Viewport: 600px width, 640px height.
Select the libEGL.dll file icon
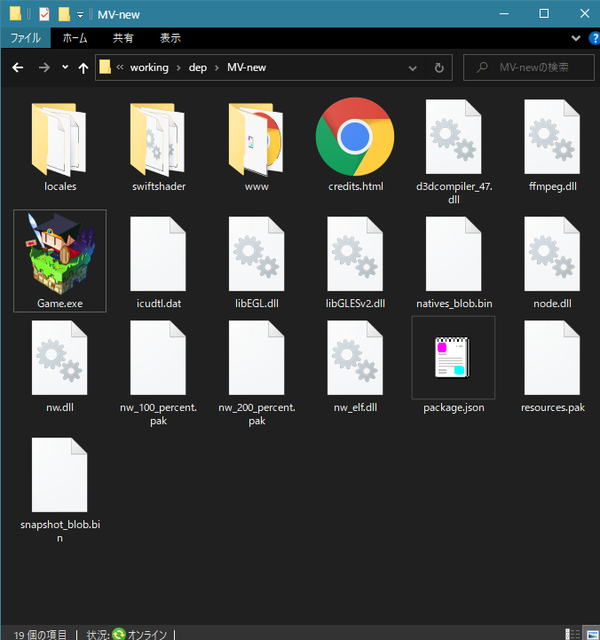tap(256, 253)
